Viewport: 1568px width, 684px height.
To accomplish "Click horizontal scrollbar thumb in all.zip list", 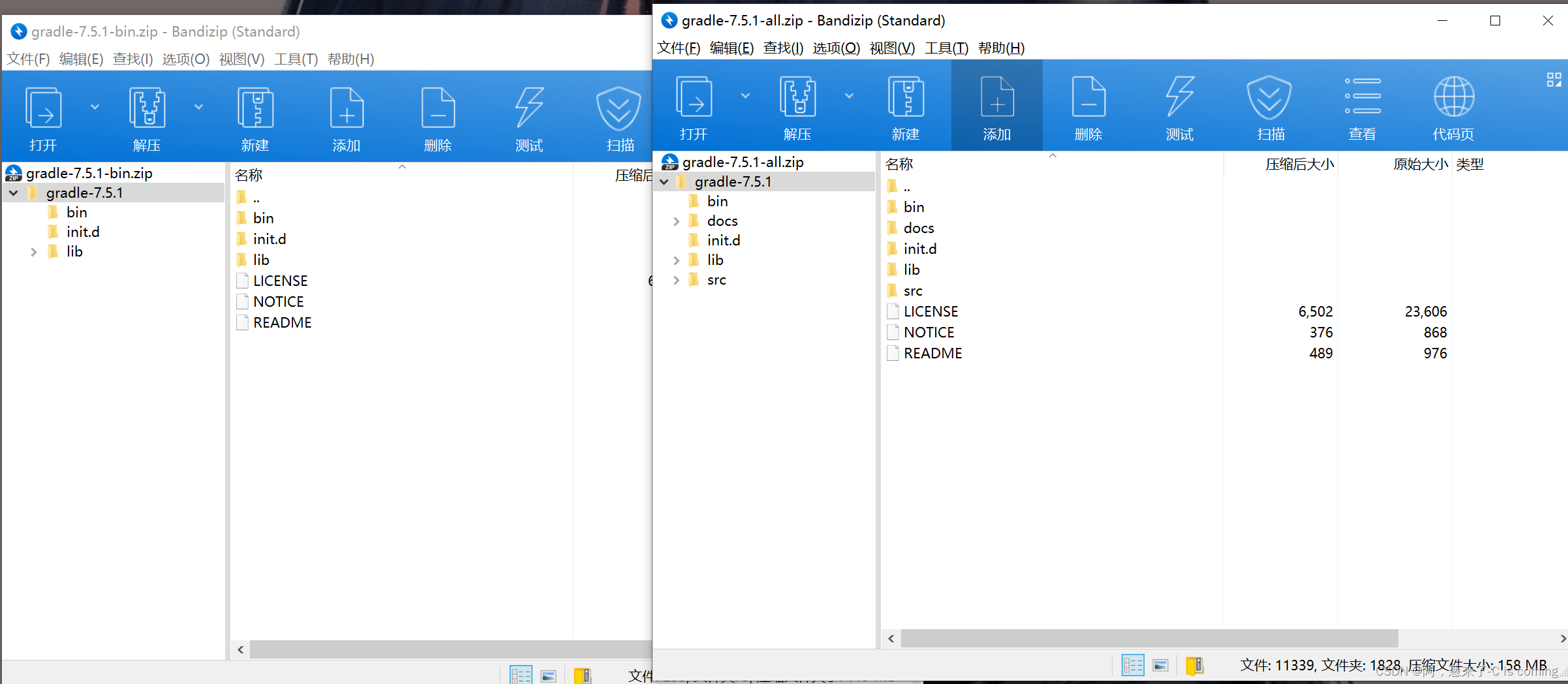I will pyautogui.click(x=1150, y=638).
